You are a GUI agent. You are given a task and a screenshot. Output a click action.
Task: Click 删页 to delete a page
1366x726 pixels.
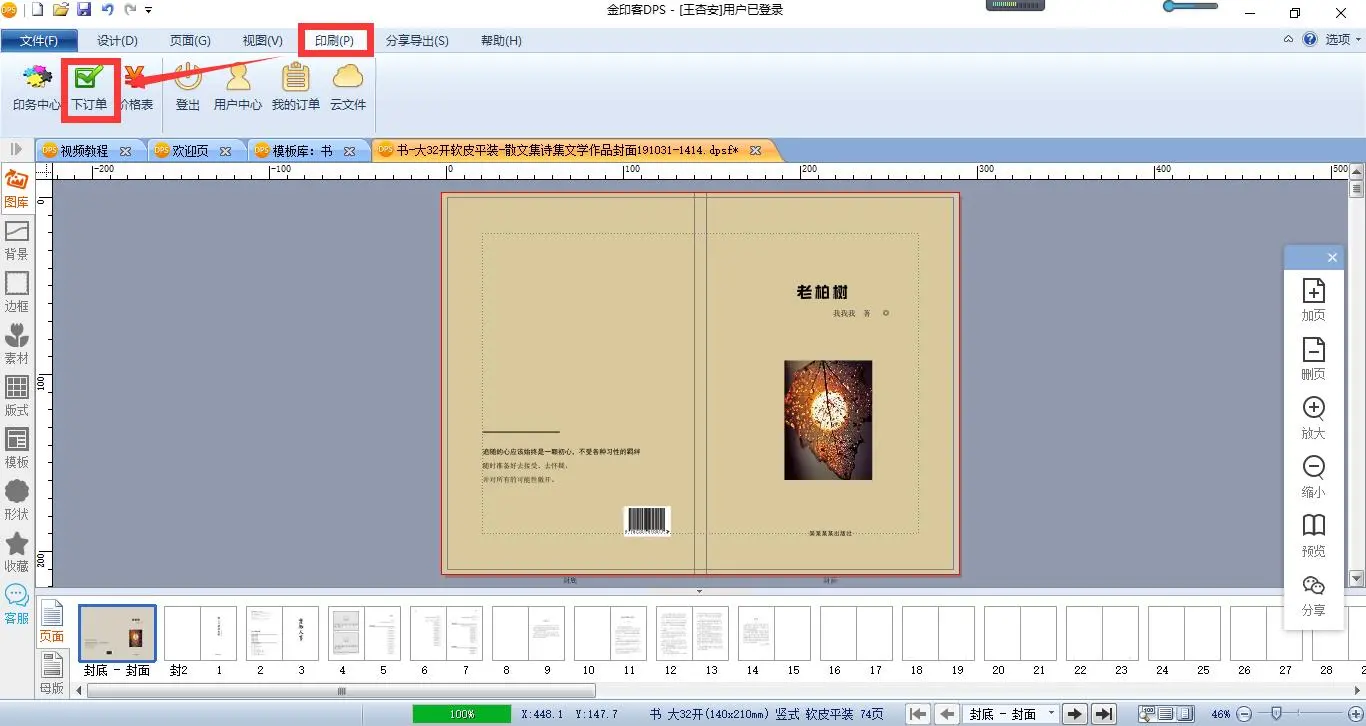[1313, 359]
